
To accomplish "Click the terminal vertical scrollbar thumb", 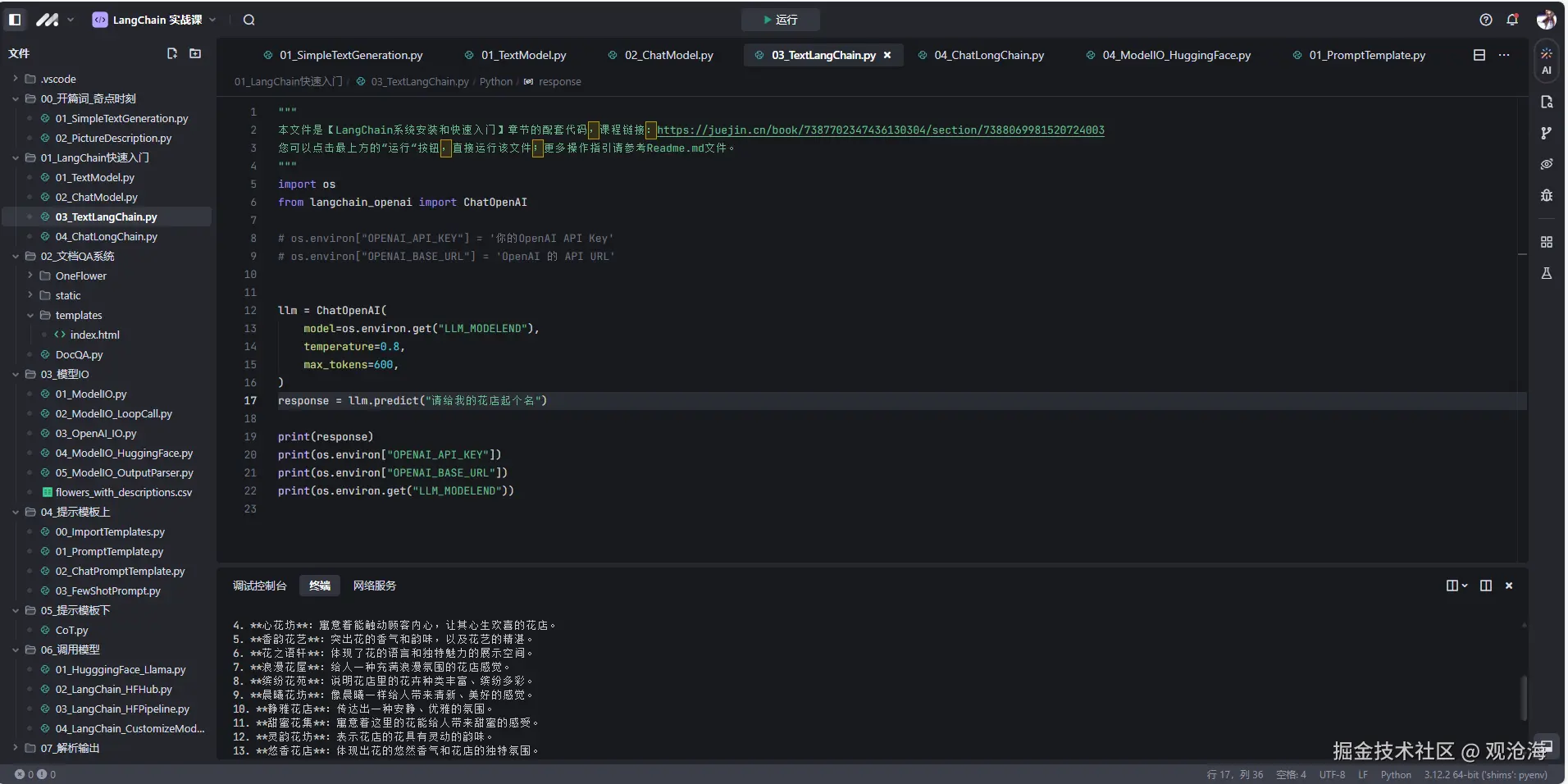I will (x=1523, y=697).
